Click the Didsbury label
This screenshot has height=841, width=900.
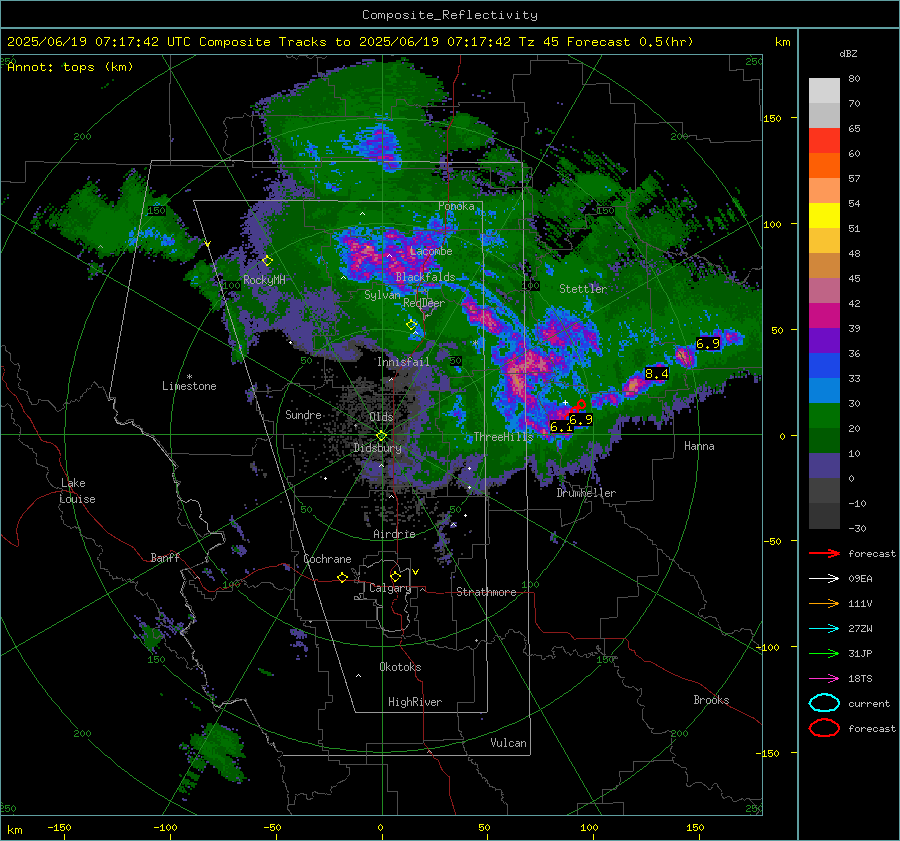pyautogui.click(x=377, y=448)
